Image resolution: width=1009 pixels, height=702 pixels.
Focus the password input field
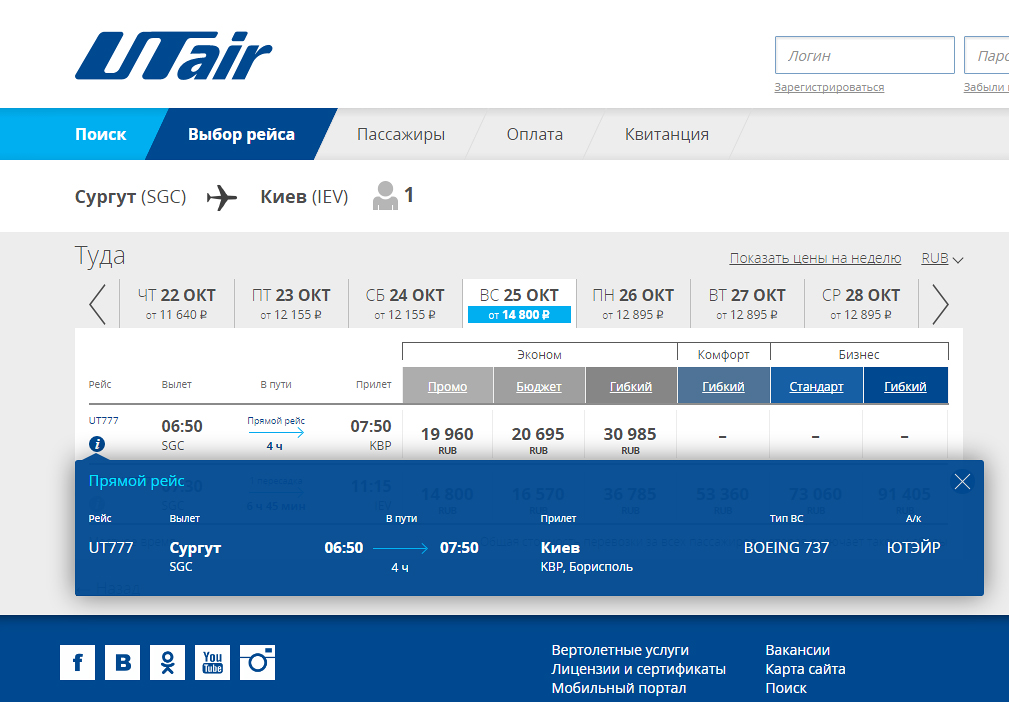pyautogui.click(x=986, y=55)
